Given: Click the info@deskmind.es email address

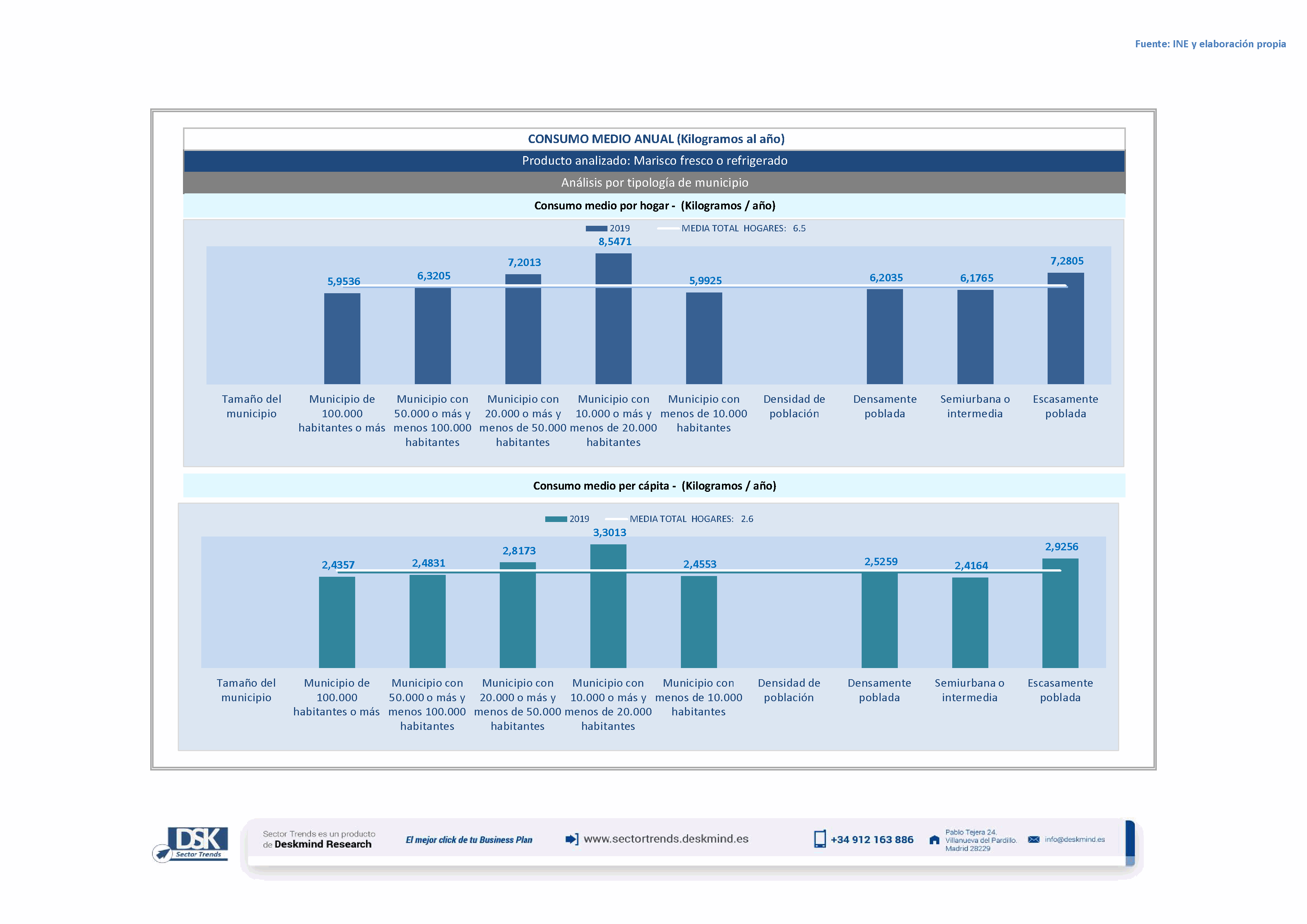Looking at the screenshot, I should click(1075, 839).
